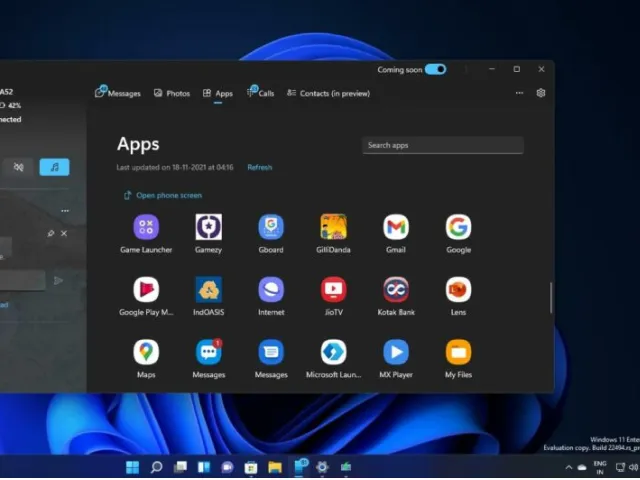640x480 pixels.
Task: Open the MX Player app
Action: click(396, 352)
